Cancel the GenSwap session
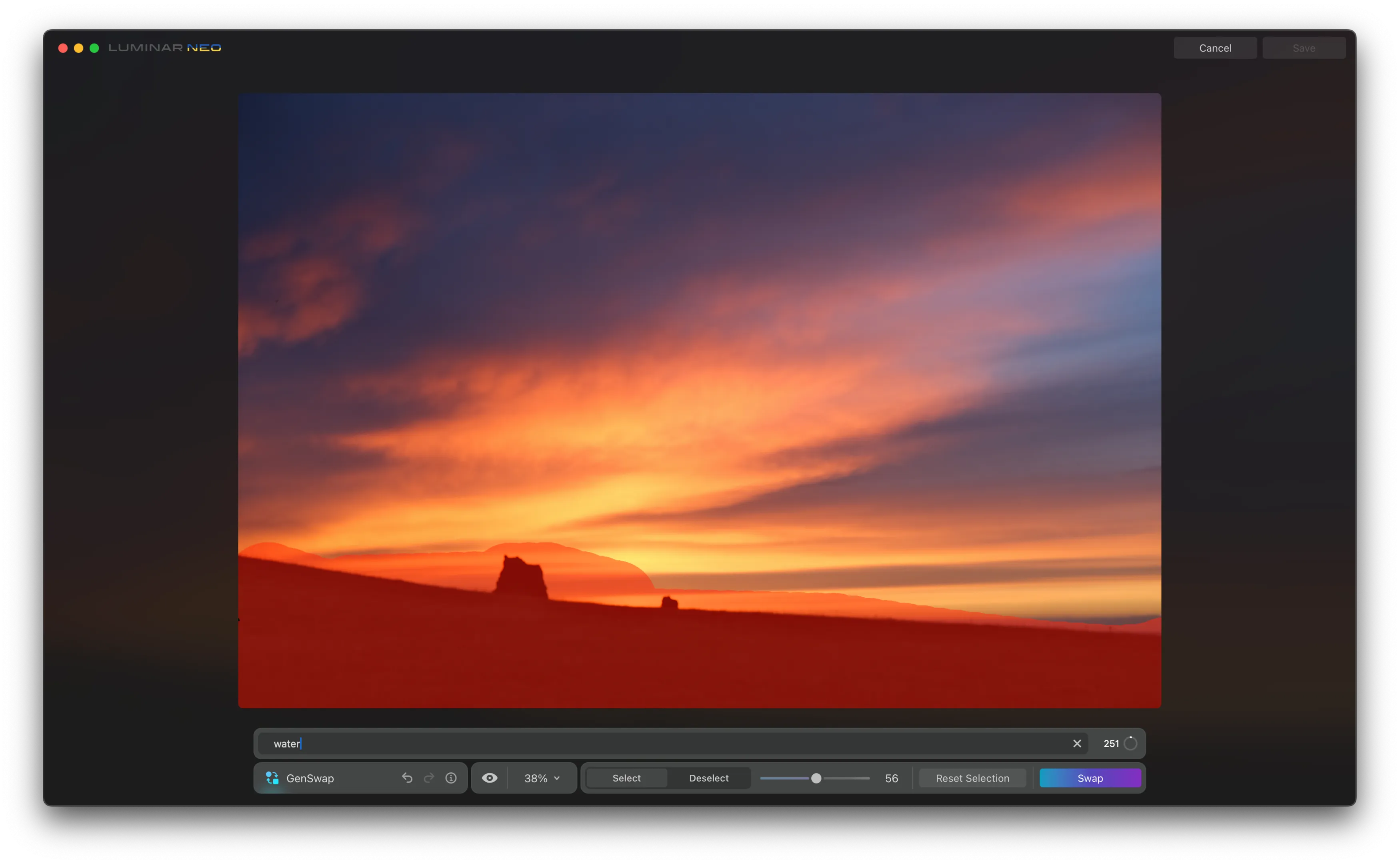This screenshot has width=1400, height=864. point(1215,48)
